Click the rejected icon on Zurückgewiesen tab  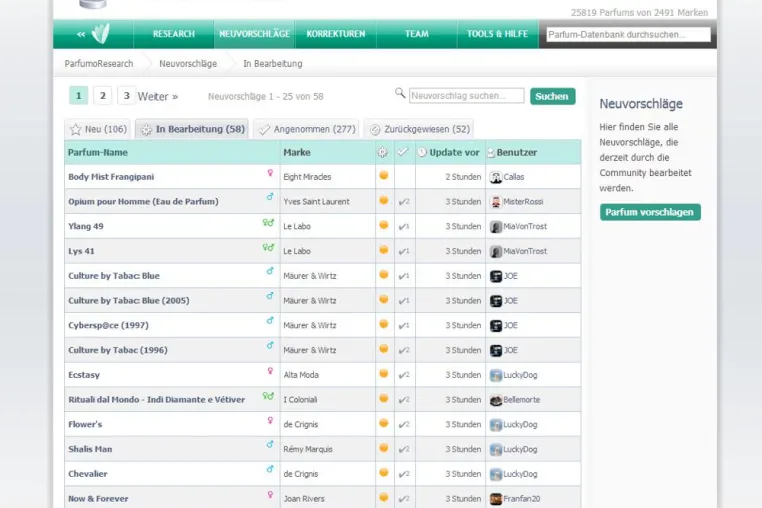click(375, 130)
